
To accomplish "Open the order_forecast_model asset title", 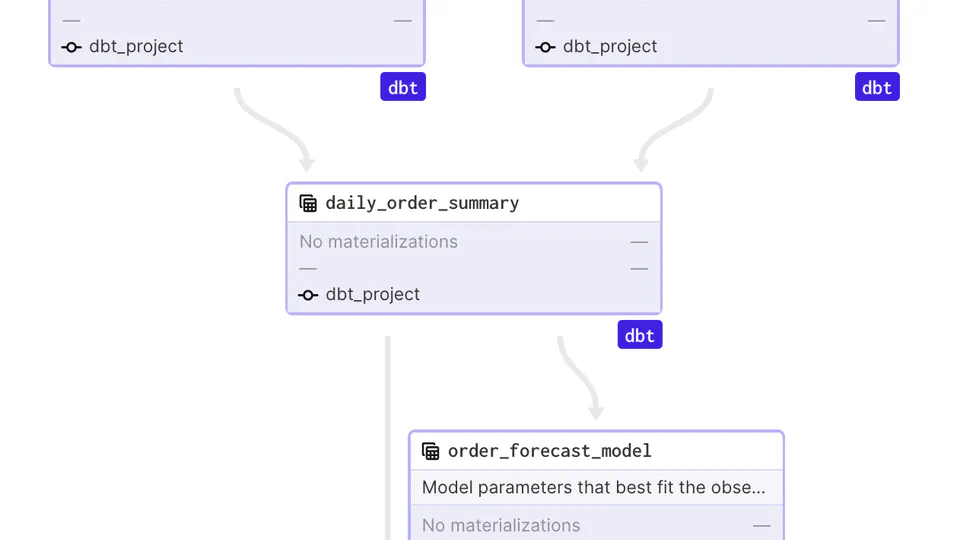I will 549,451.
